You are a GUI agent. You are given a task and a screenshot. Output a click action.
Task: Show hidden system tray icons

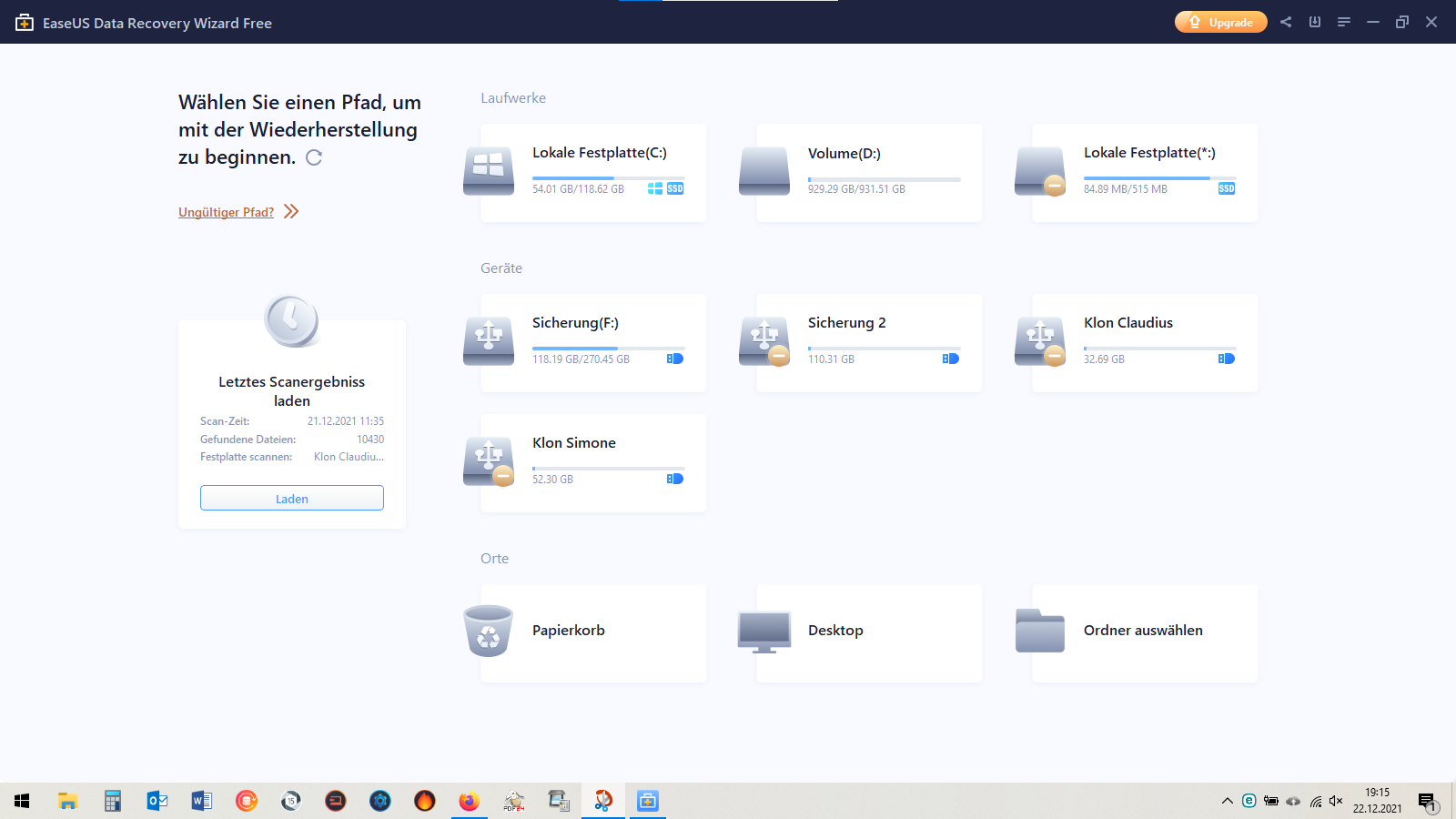[x=1228, y=801]
